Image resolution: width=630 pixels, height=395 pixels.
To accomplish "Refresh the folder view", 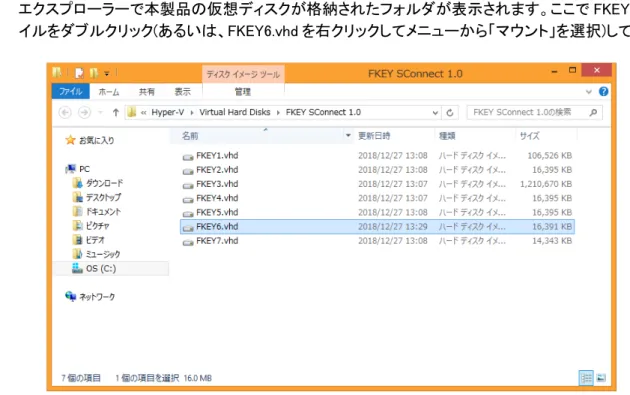I will [450, 113].
